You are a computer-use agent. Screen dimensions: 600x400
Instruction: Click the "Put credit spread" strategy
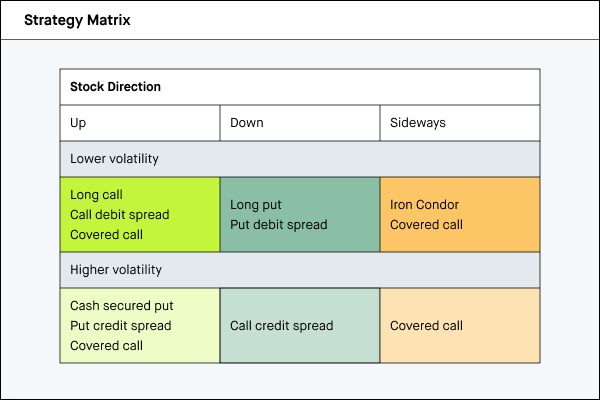tap(120, 326)
